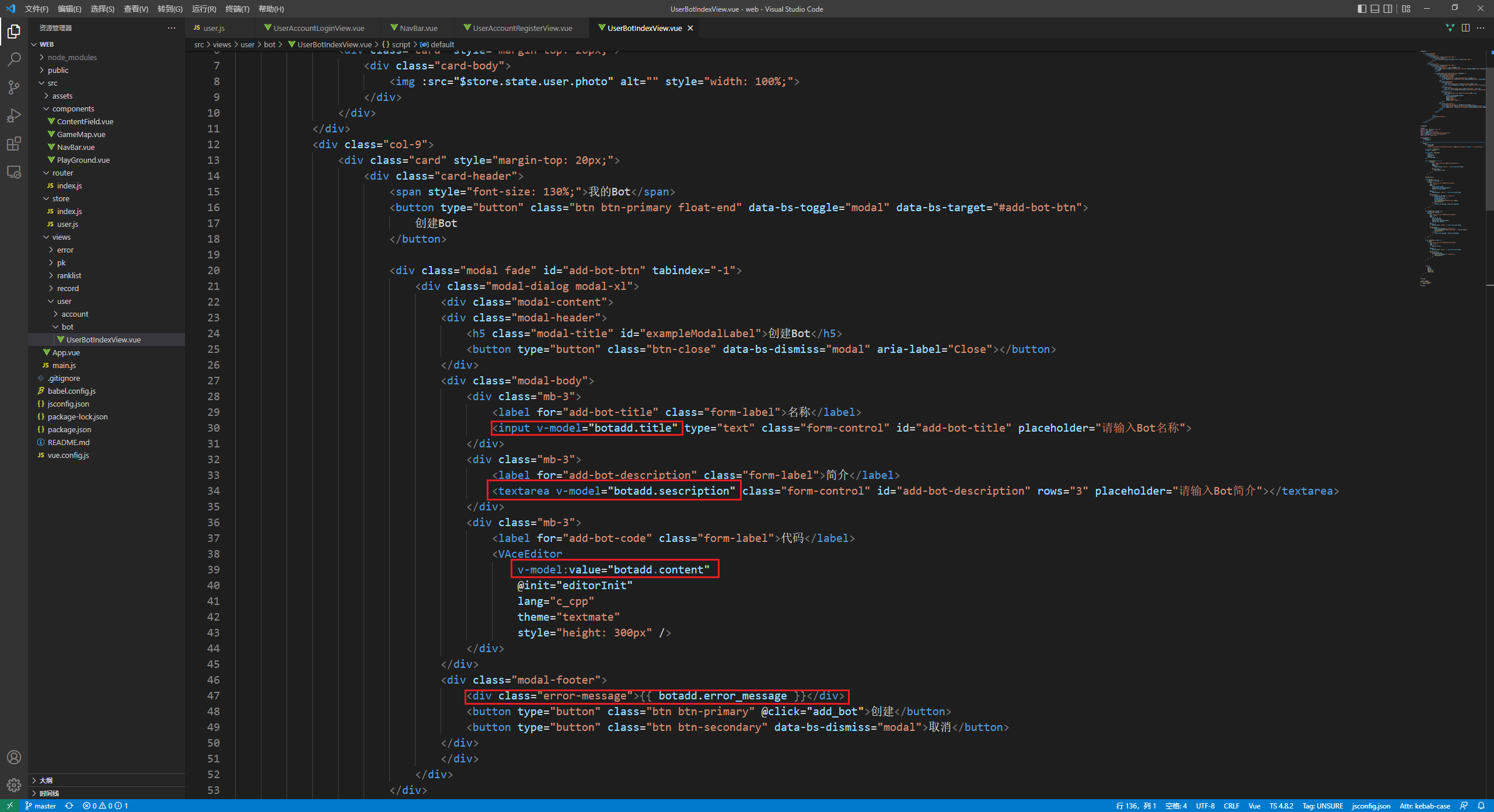Open the Extensions view
This screenshot has width=1494, height=812.
click(x=14, y=143)
